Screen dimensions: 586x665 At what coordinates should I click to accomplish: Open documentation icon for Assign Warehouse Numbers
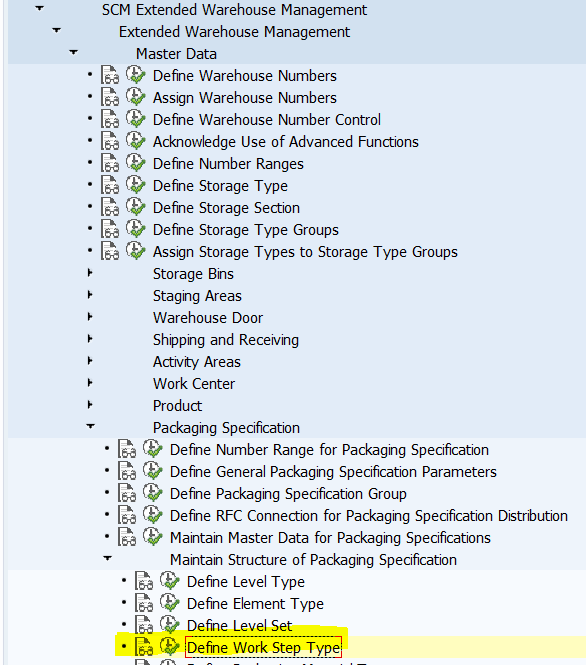tap(110, 98)
